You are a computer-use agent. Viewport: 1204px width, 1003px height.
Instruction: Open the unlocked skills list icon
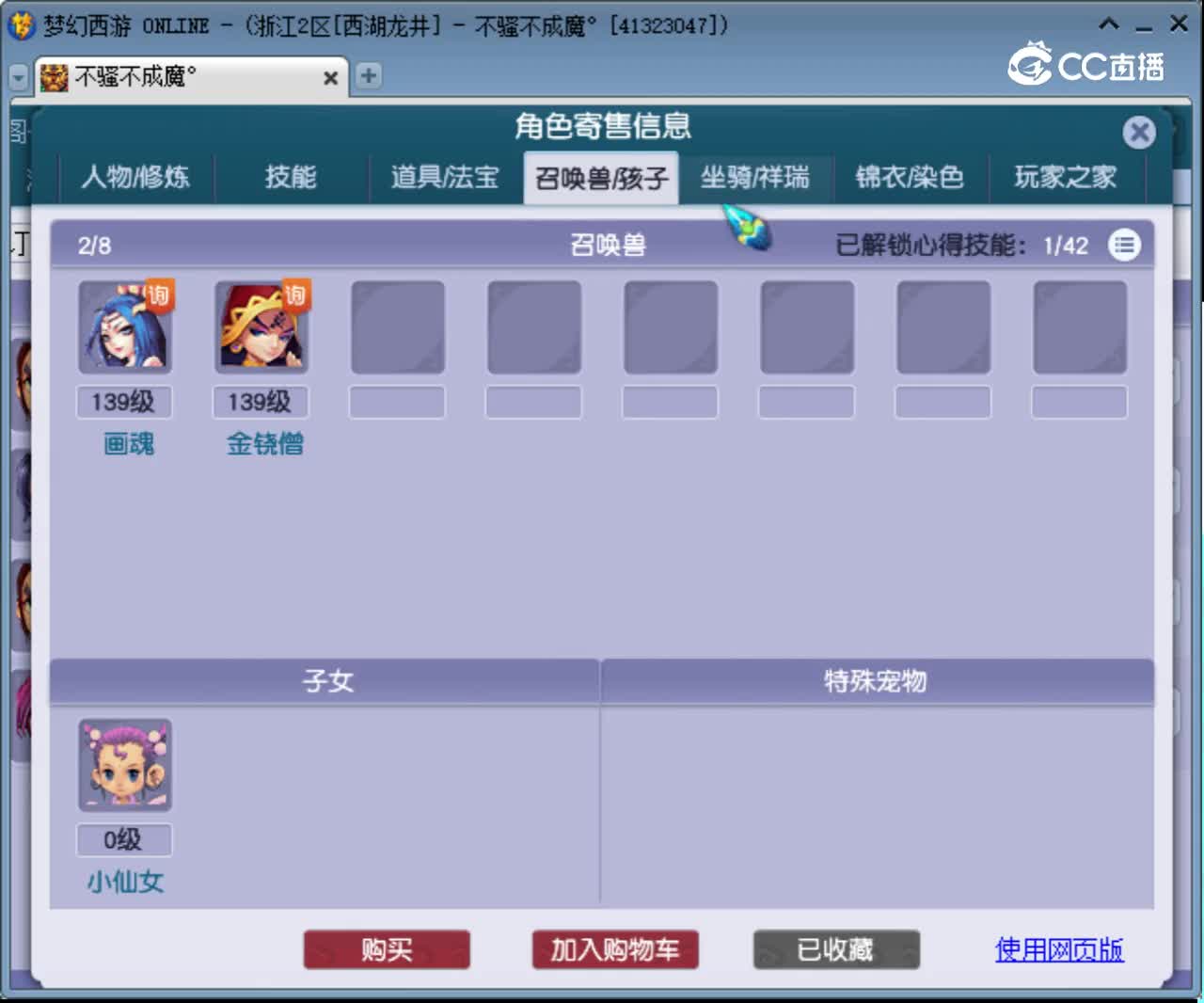[x=1124, y=245]
